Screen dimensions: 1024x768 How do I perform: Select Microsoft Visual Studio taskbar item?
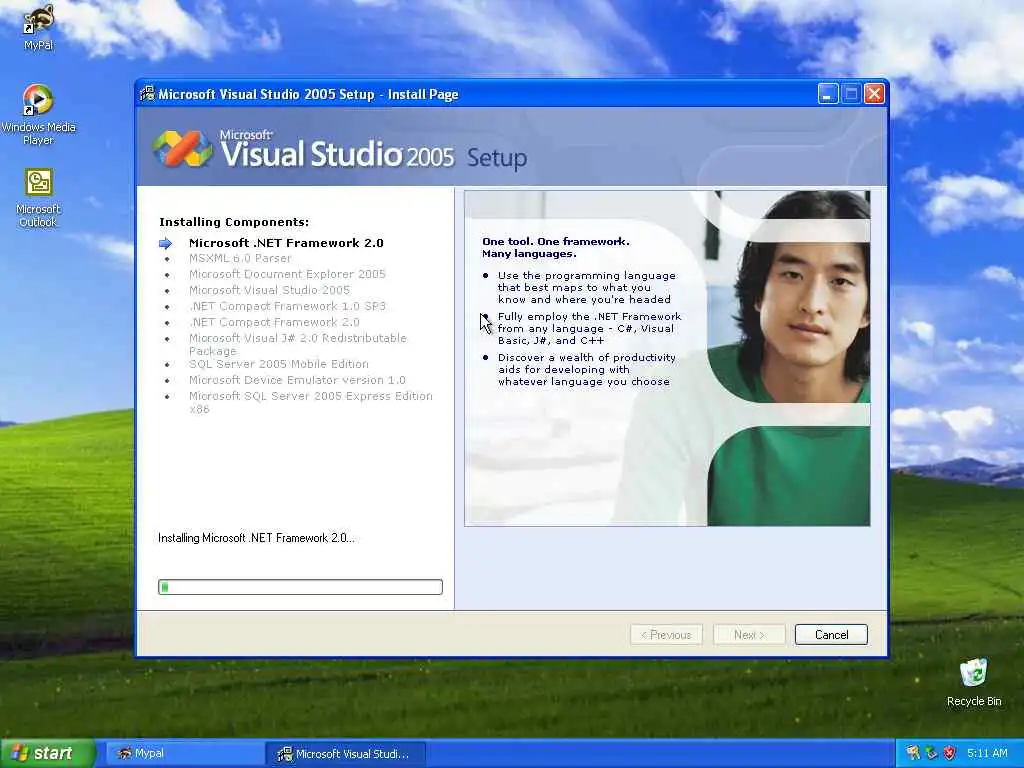pyautogui.click(x=346, y=754)
